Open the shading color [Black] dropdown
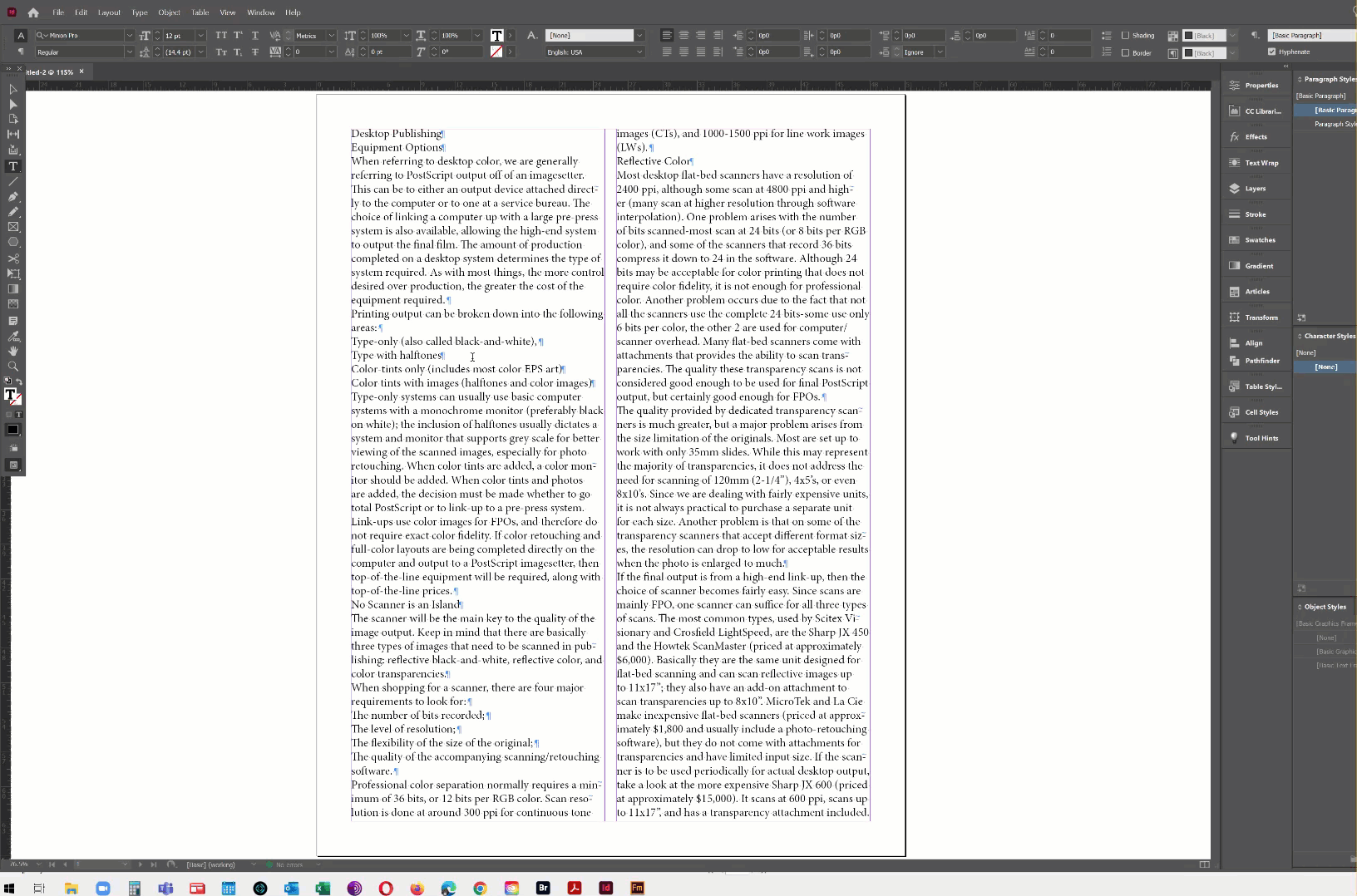1357x896 pixels. point(1232,35)
